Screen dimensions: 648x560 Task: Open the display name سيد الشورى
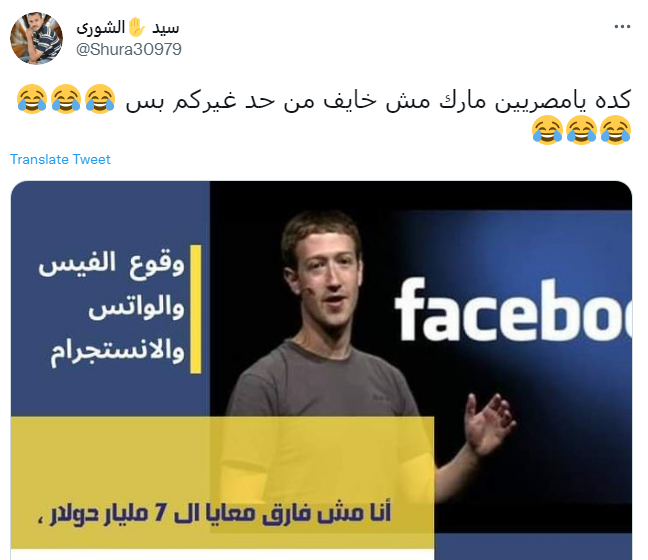128,28
